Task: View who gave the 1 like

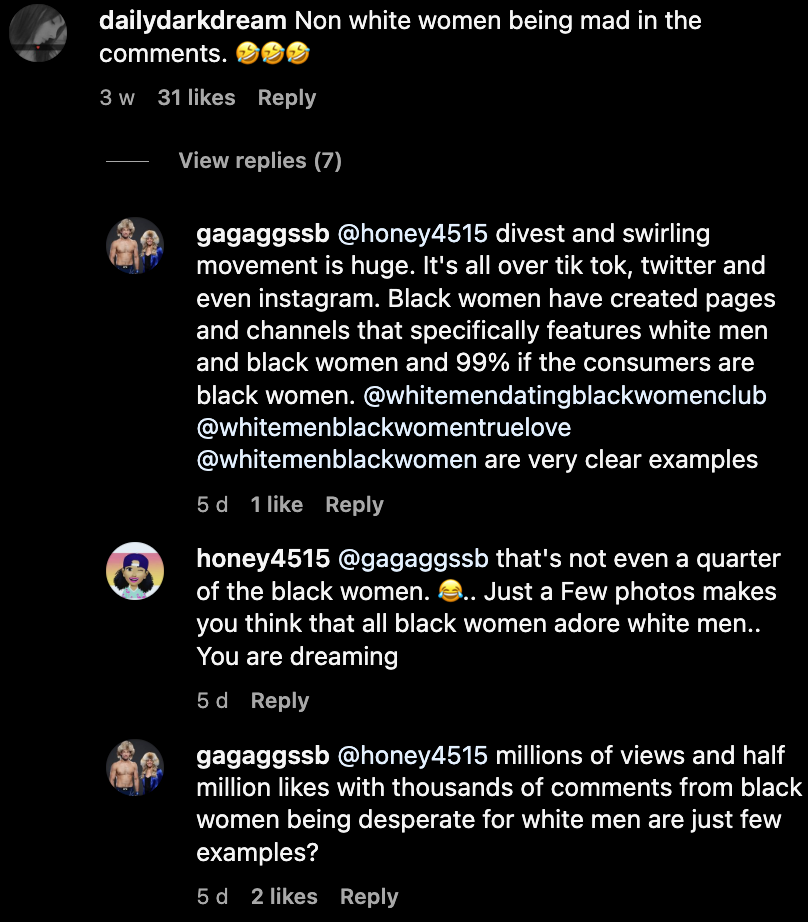Action: pyautogui.click(x=276, y=505)
